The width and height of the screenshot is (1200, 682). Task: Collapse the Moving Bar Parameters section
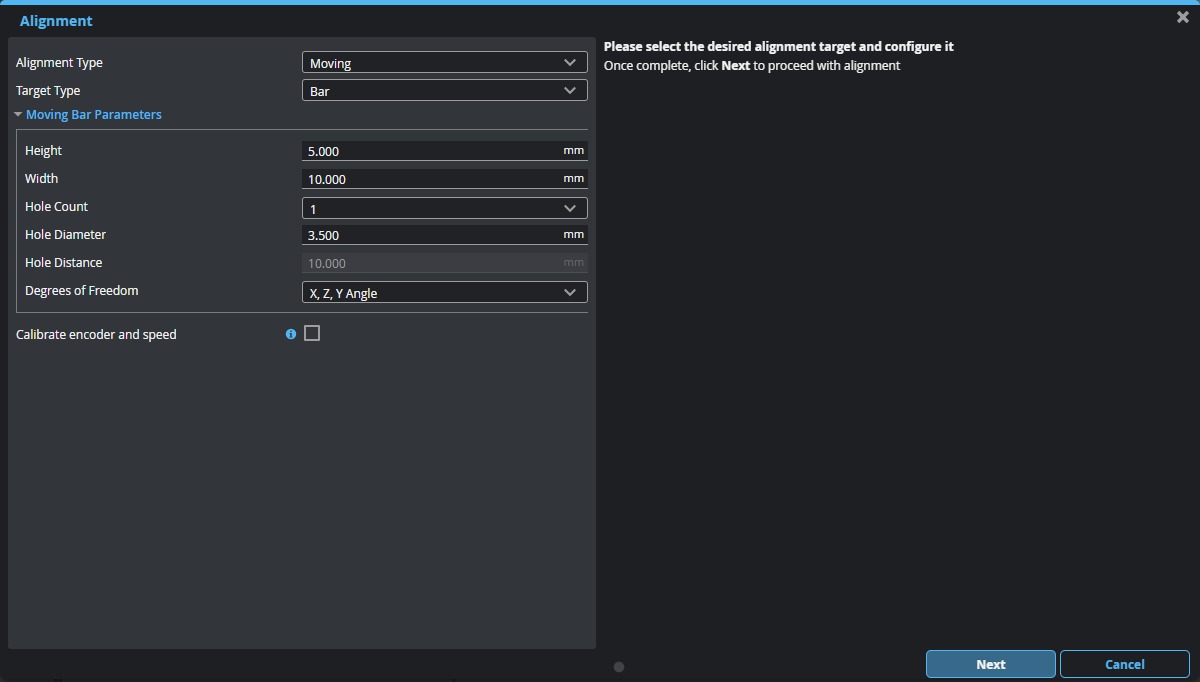pyautogui.click(x=18, y=115)
